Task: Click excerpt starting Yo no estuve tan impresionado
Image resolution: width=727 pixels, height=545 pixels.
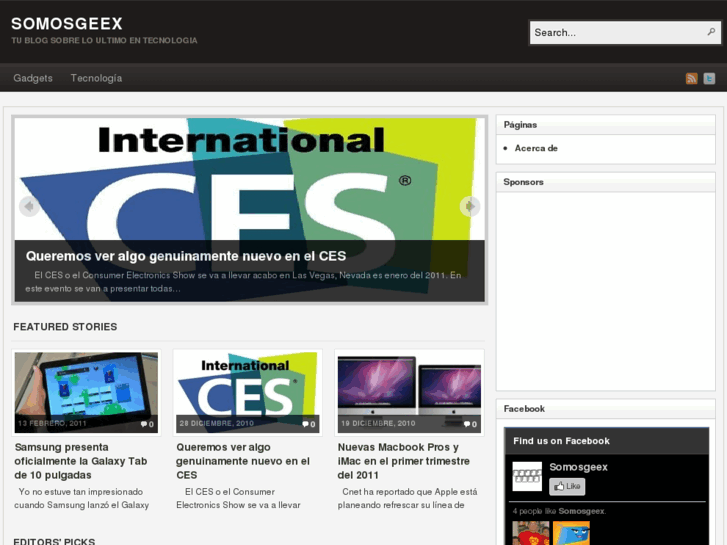Action: click(x=82, y=498)
